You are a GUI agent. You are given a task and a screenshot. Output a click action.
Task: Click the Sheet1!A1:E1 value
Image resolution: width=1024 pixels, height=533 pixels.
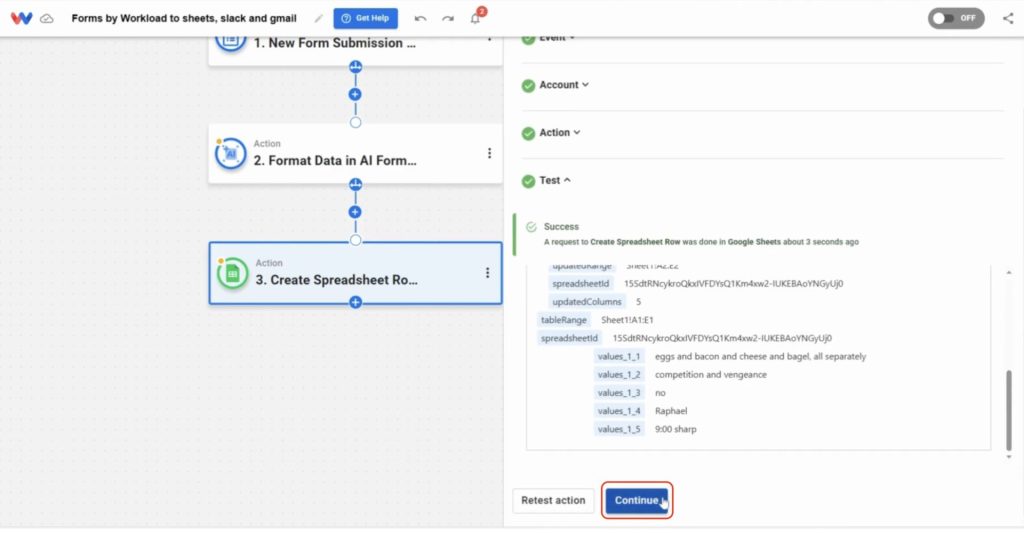point(627,320)
